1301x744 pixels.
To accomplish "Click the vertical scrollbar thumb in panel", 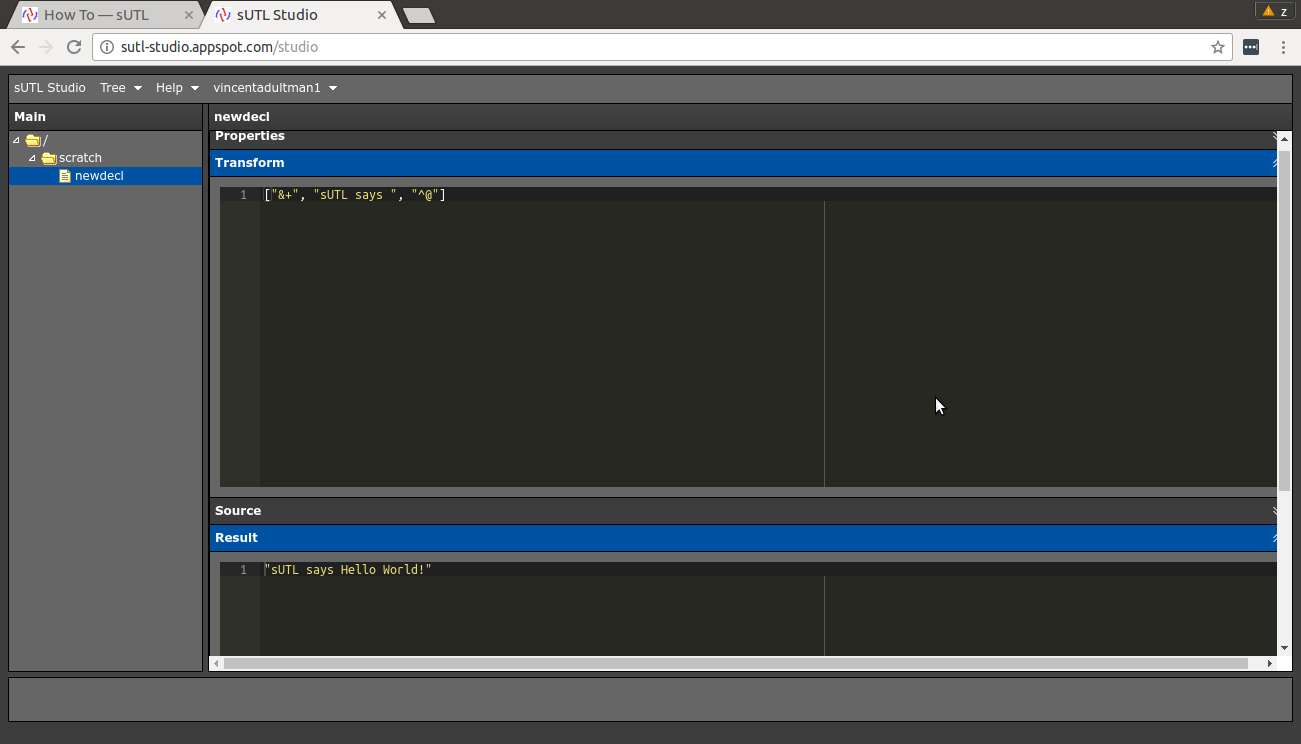I will click(1285, 320).
